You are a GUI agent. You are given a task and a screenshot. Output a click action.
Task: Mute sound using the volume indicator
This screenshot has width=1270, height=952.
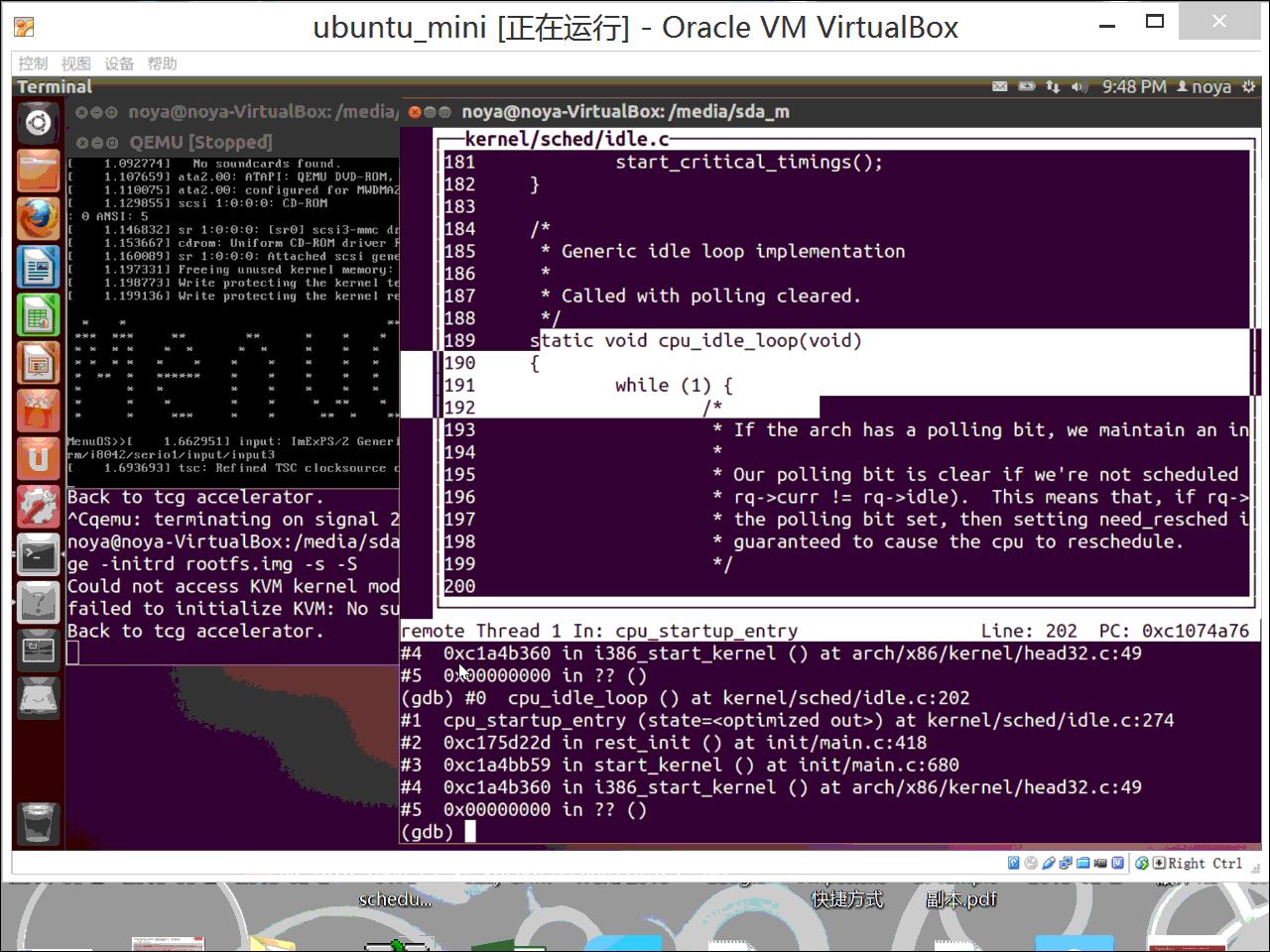point(1079,87)
